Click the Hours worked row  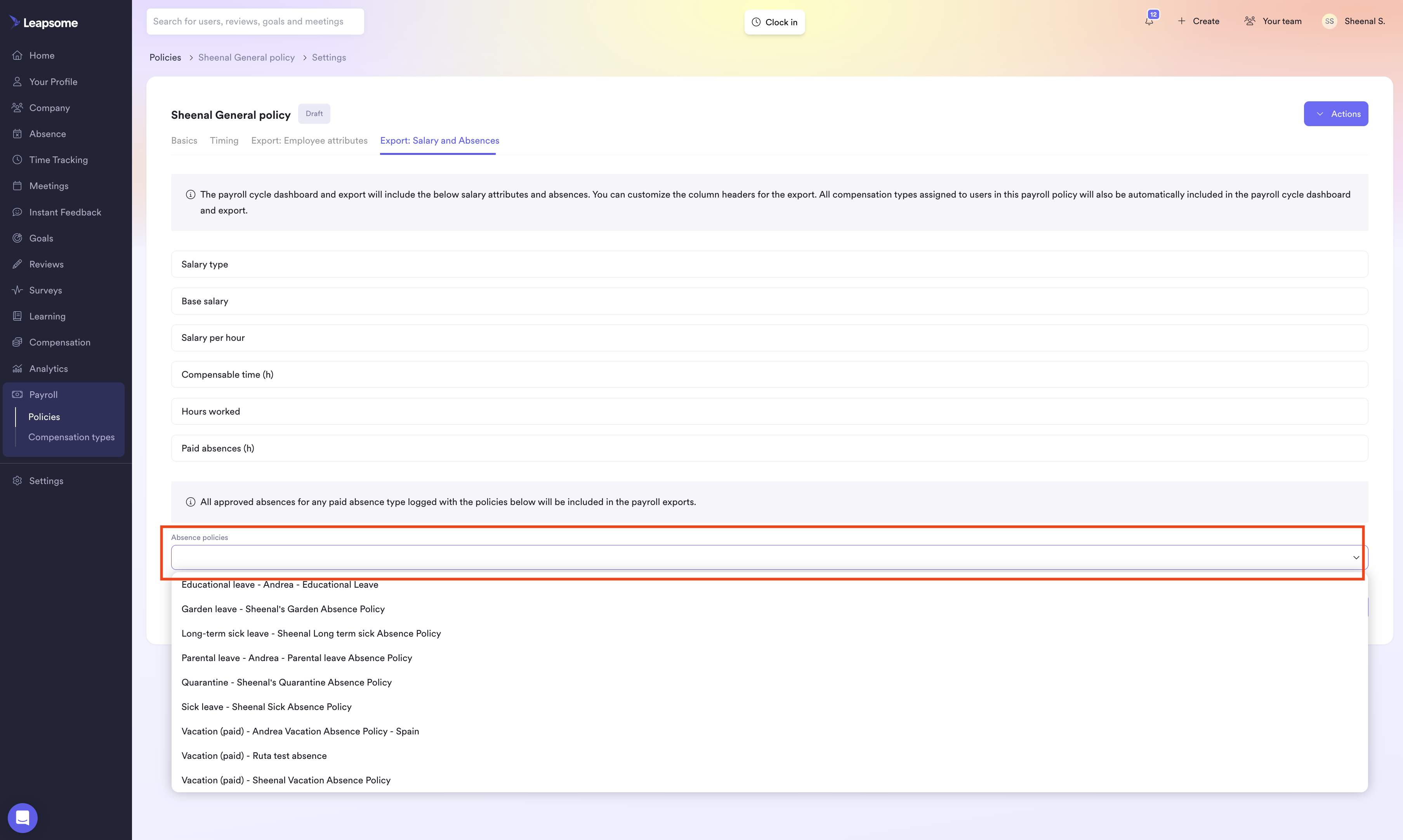tap(770, 411)
